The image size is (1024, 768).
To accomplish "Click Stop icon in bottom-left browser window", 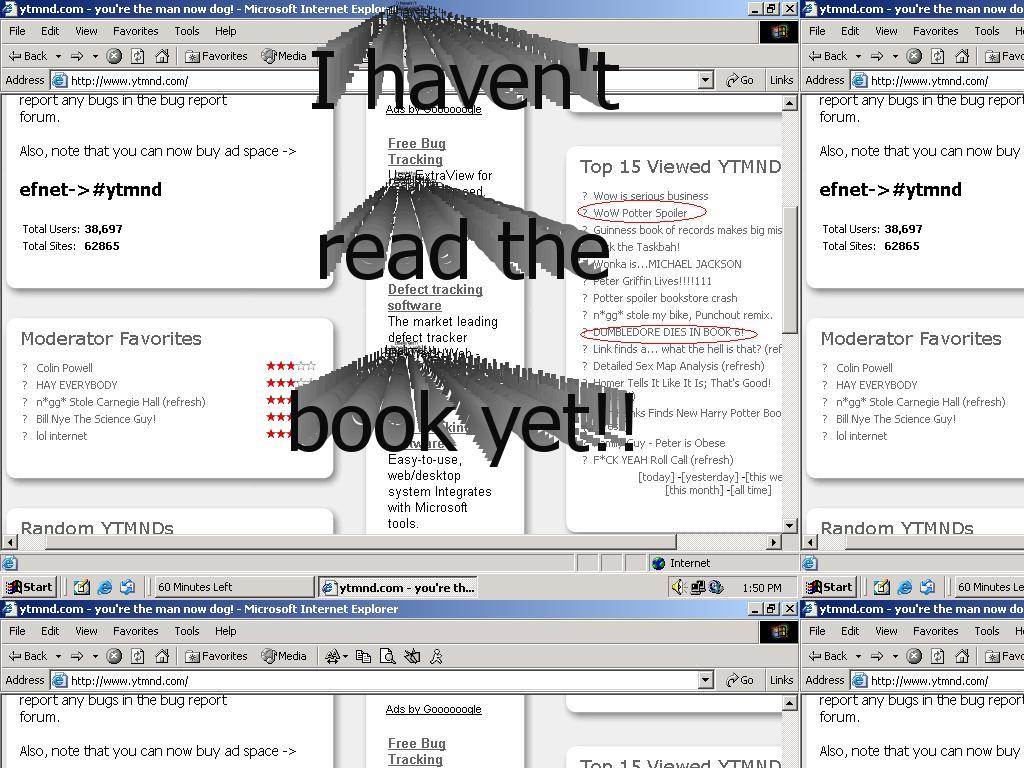I will (x=114, y=656).
